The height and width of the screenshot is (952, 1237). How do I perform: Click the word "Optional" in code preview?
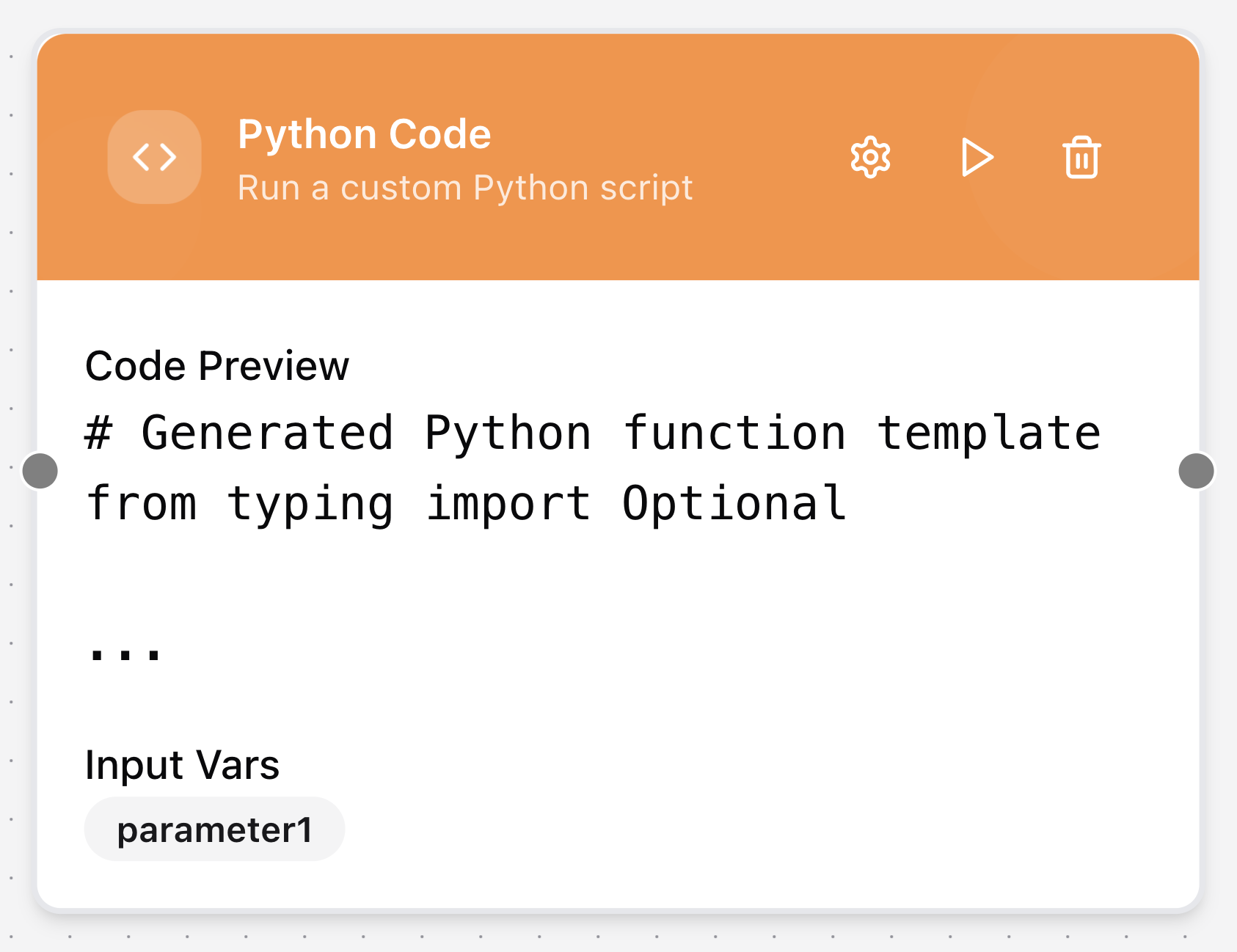pyautogui.click(x=734, y=504)
